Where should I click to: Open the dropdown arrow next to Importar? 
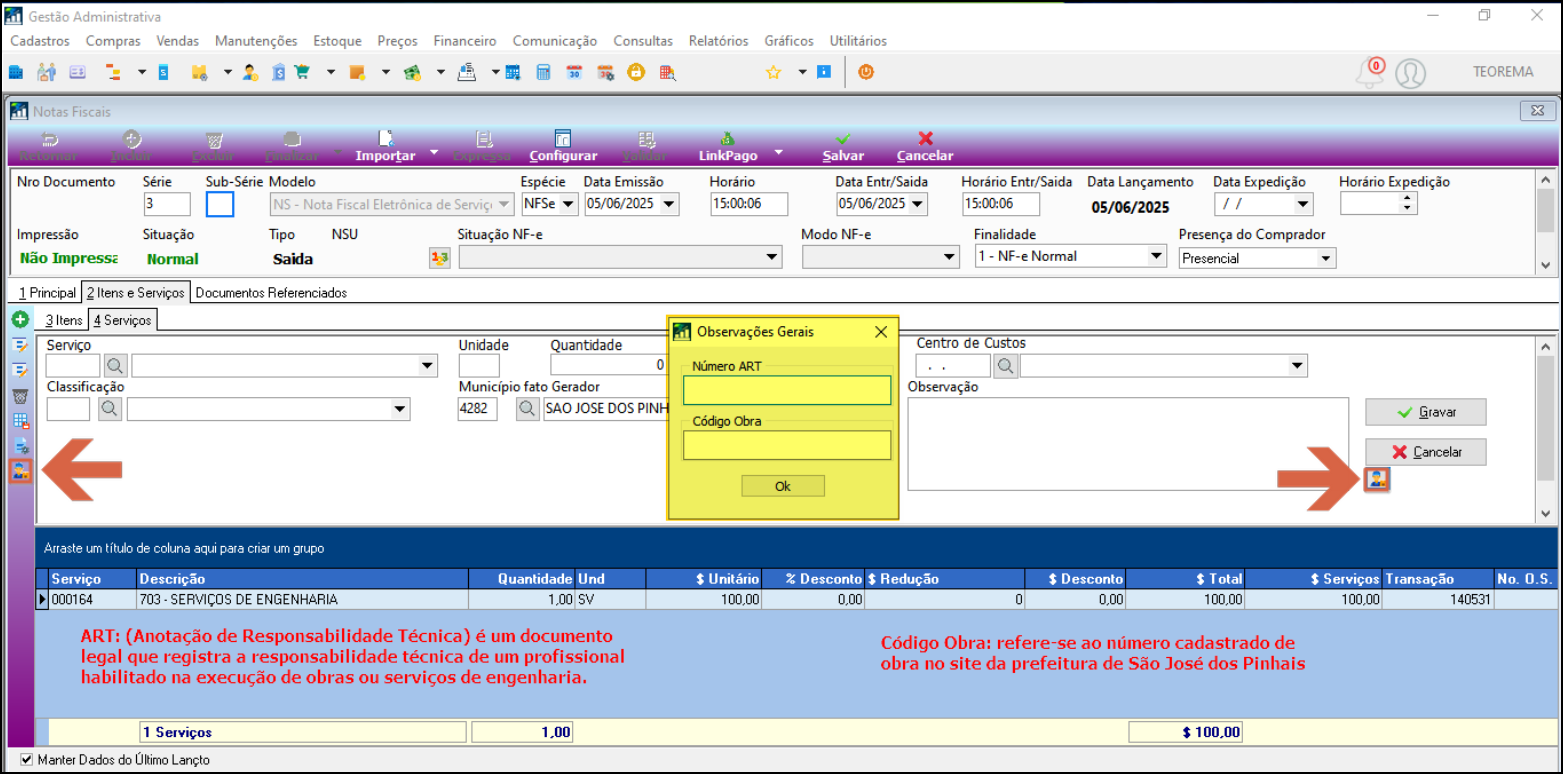(434, 152)
